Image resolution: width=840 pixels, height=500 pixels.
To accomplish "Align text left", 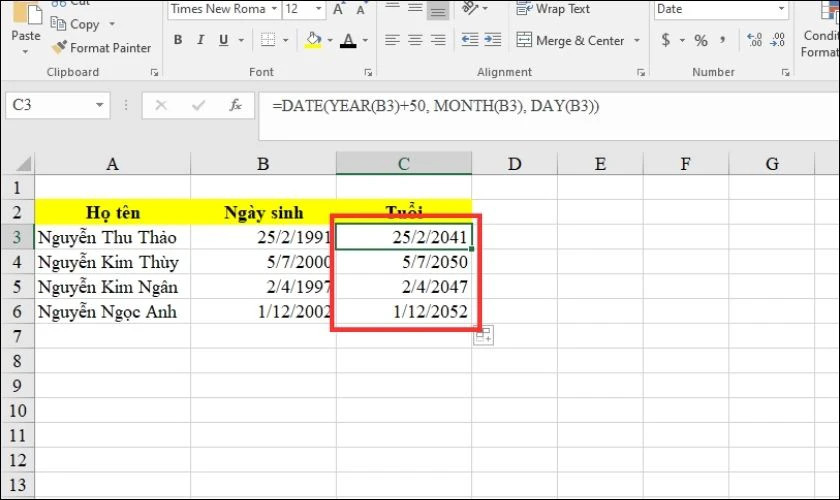I will tap(392, 40).
